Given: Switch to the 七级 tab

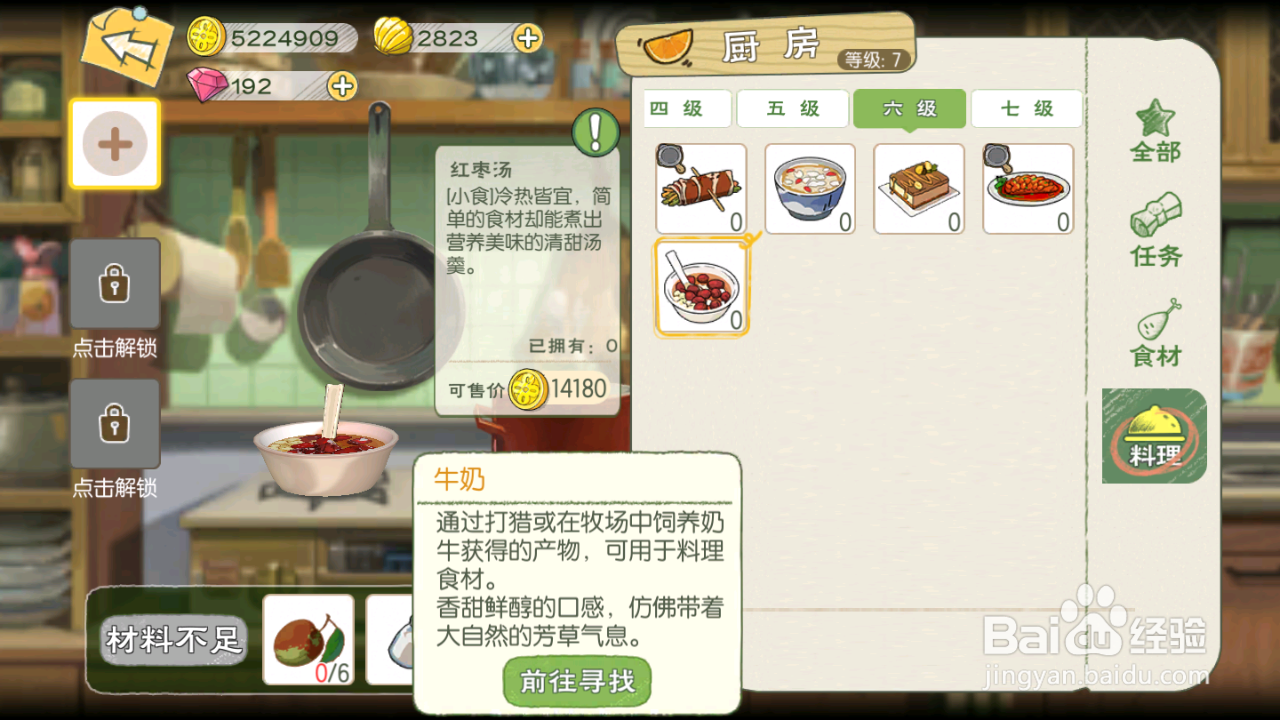Looking at the screenshot, I should pos(1026,109).
